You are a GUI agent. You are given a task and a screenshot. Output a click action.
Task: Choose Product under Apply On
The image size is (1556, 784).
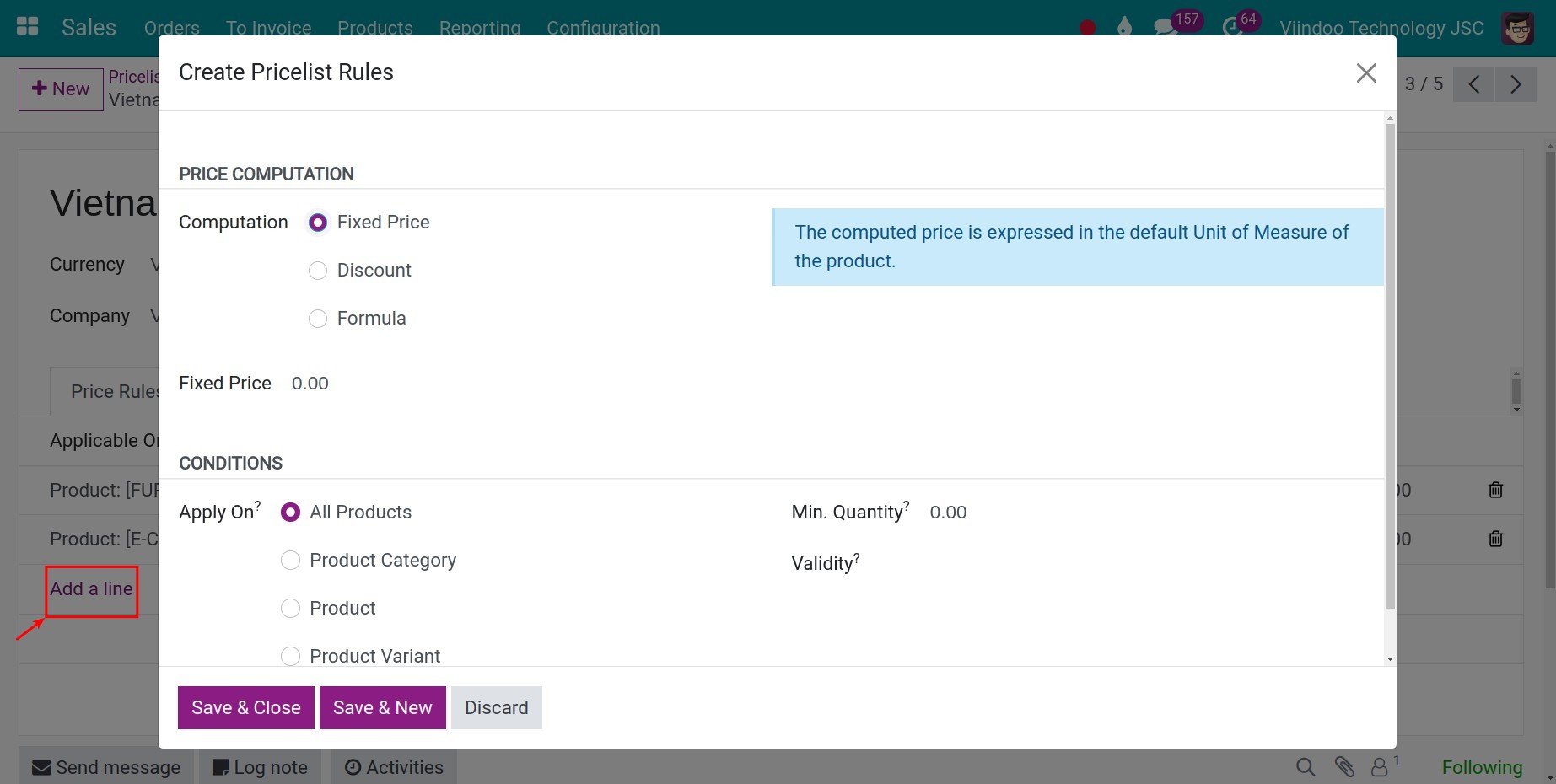click(290, 609)
